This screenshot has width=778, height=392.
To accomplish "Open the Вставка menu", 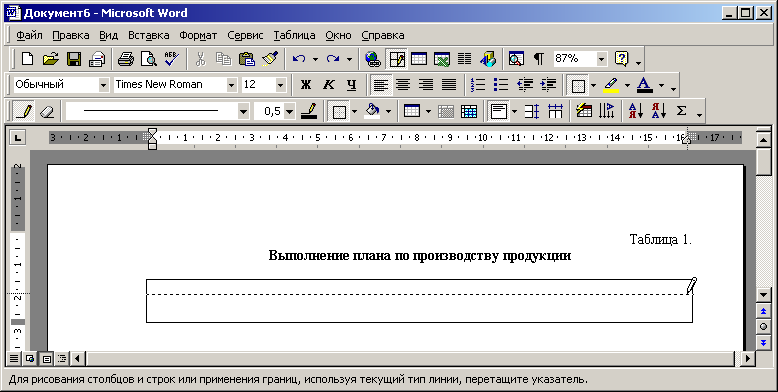I will click(148, 35).
